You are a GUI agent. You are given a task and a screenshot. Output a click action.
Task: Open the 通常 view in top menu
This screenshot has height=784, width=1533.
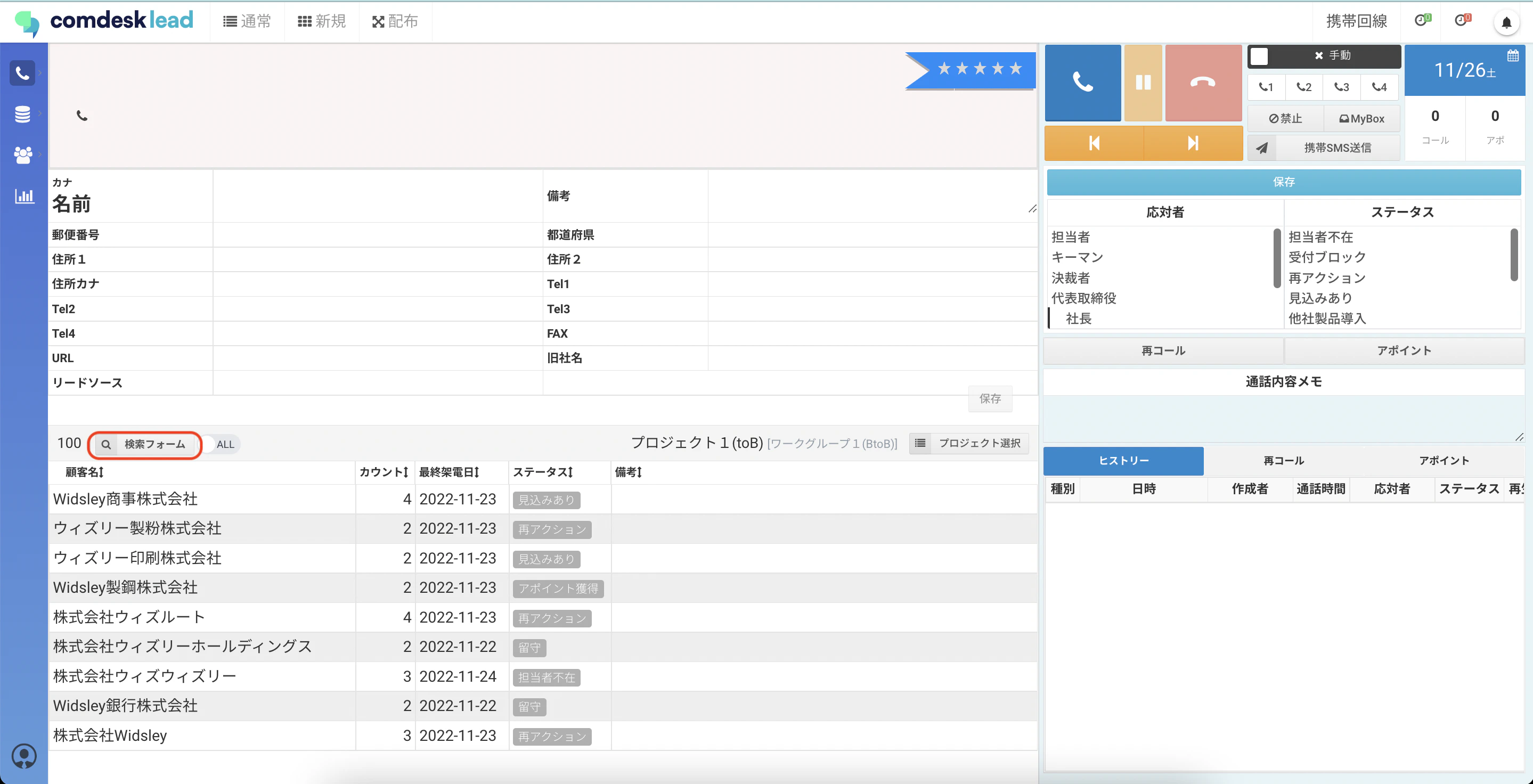tap(247, 21)
